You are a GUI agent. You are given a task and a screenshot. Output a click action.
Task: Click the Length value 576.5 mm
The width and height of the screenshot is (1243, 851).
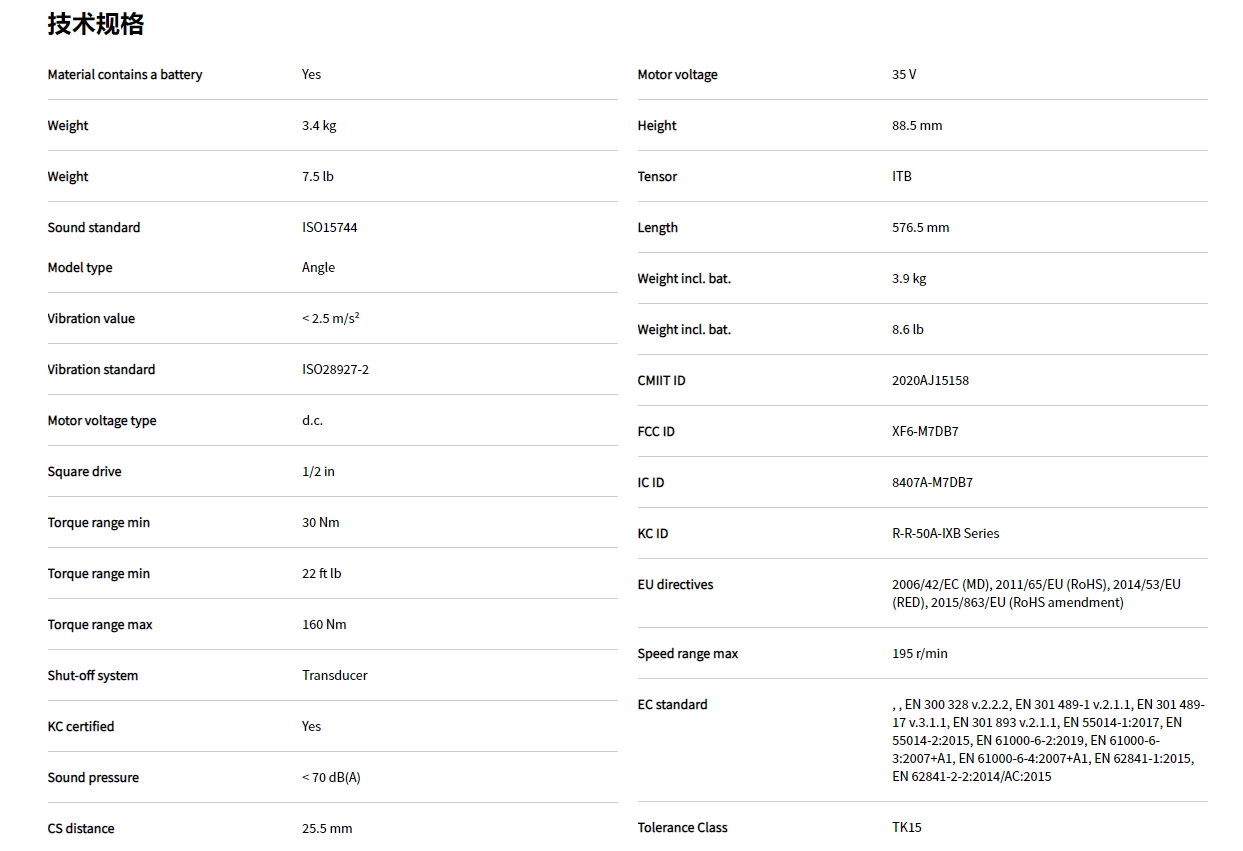(920, 228)
